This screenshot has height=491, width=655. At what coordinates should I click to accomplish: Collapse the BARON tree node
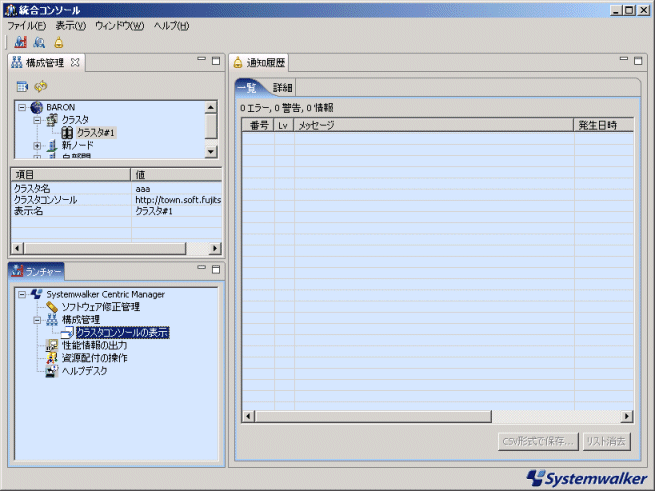tap(22, 108)
